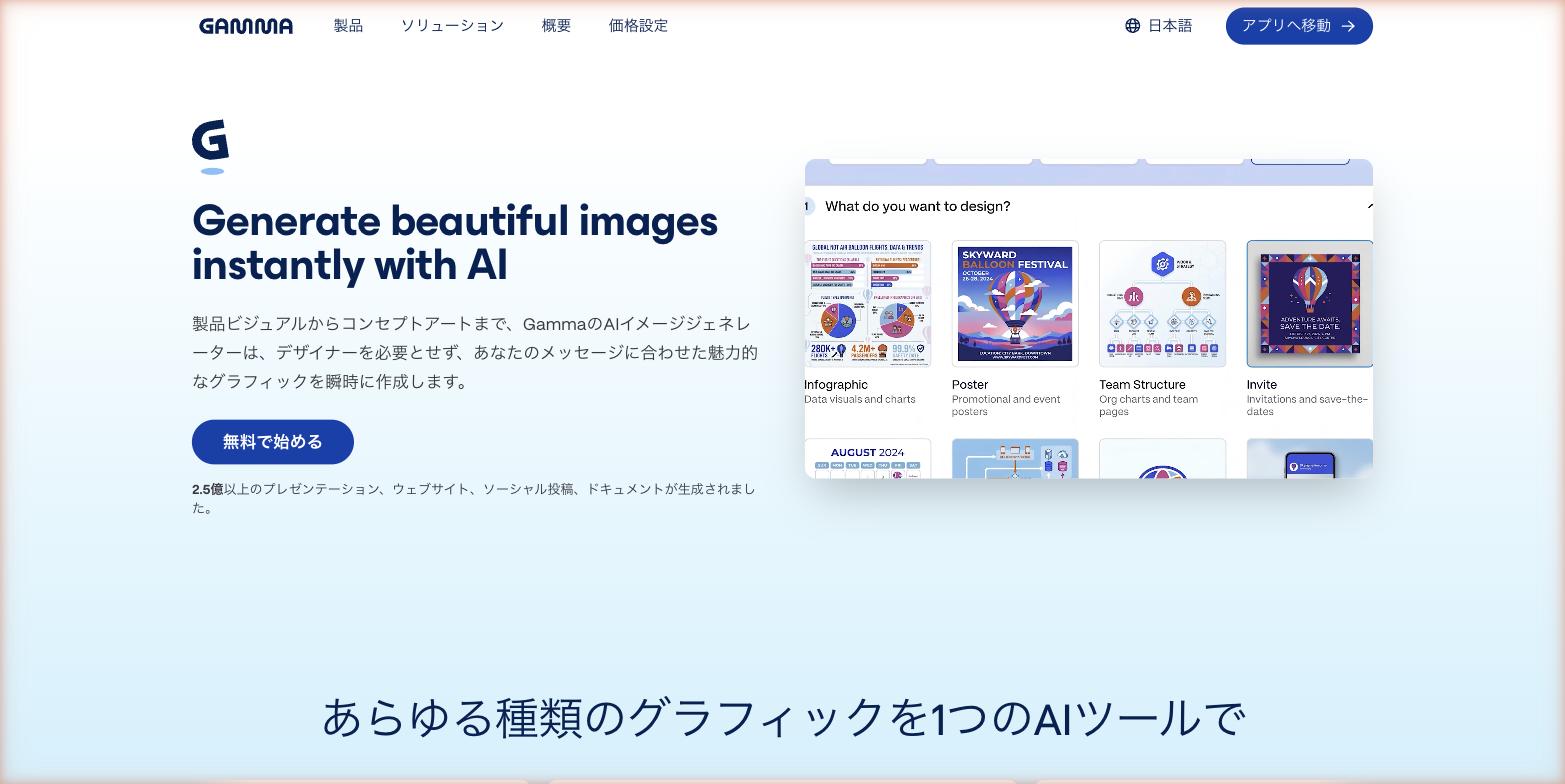Click the What do you want to design text

917,206
